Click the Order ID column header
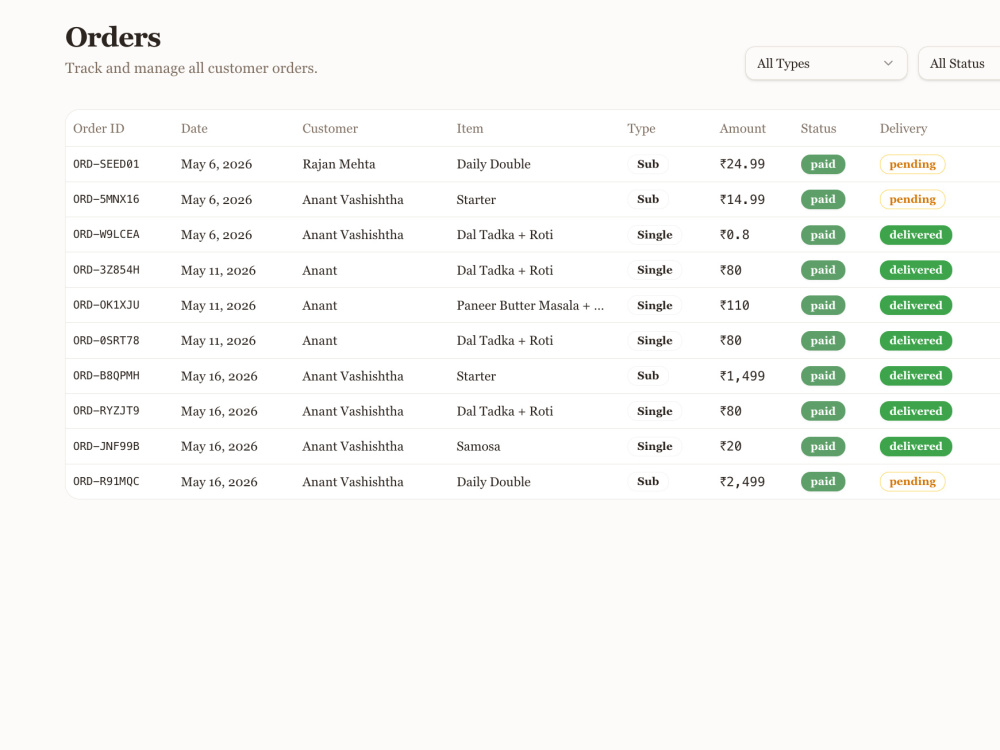Viewport: 1000px width, 750px height. point(99,128)
